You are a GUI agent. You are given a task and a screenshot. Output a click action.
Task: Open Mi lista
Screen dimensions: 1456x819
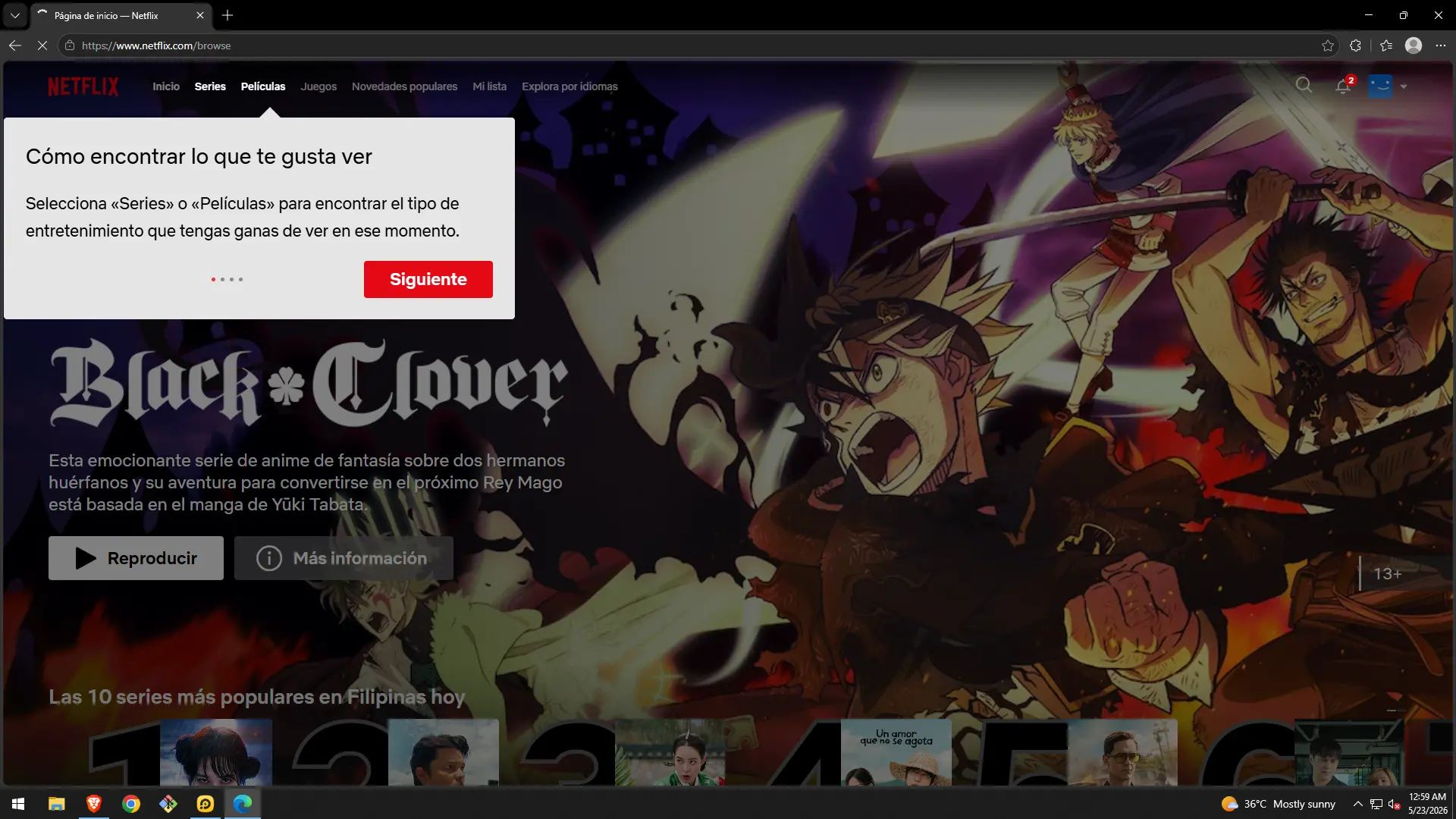pos(489,86)
